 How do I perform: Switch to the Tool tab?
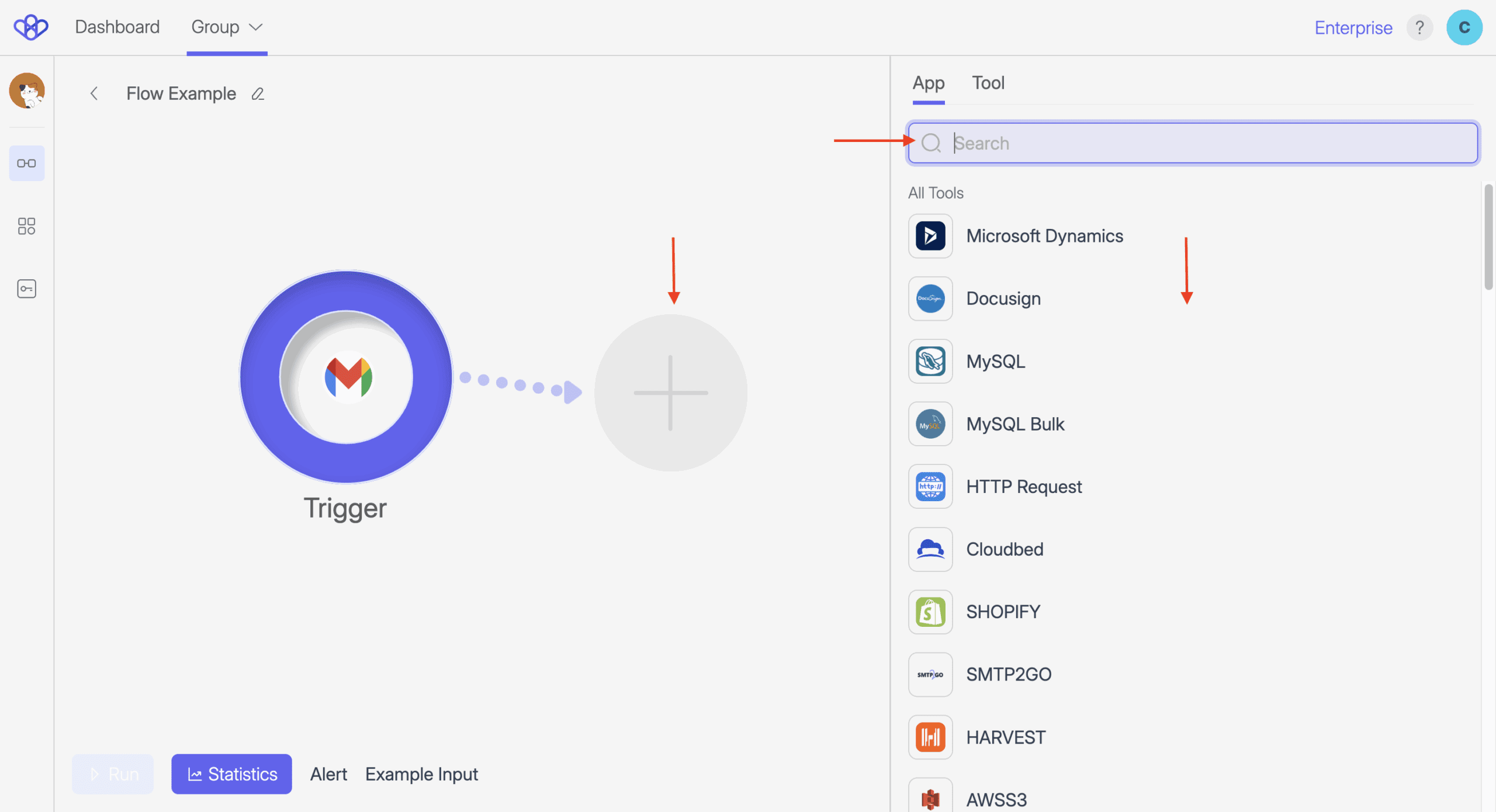(988, 83)
